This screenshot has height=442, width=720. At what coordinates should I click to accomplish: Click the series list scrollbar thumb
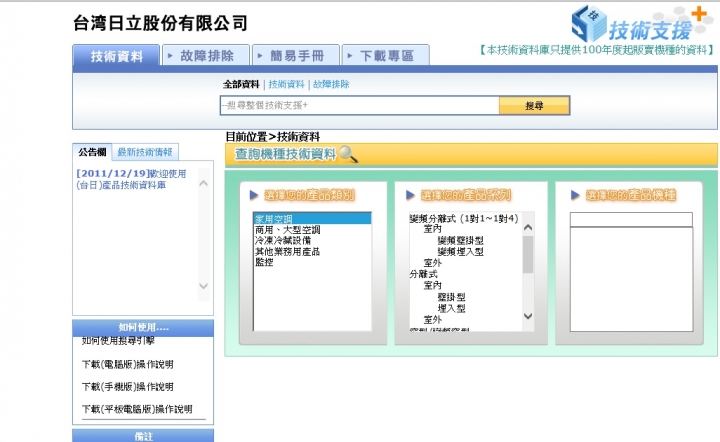click(x=528, y=254)
